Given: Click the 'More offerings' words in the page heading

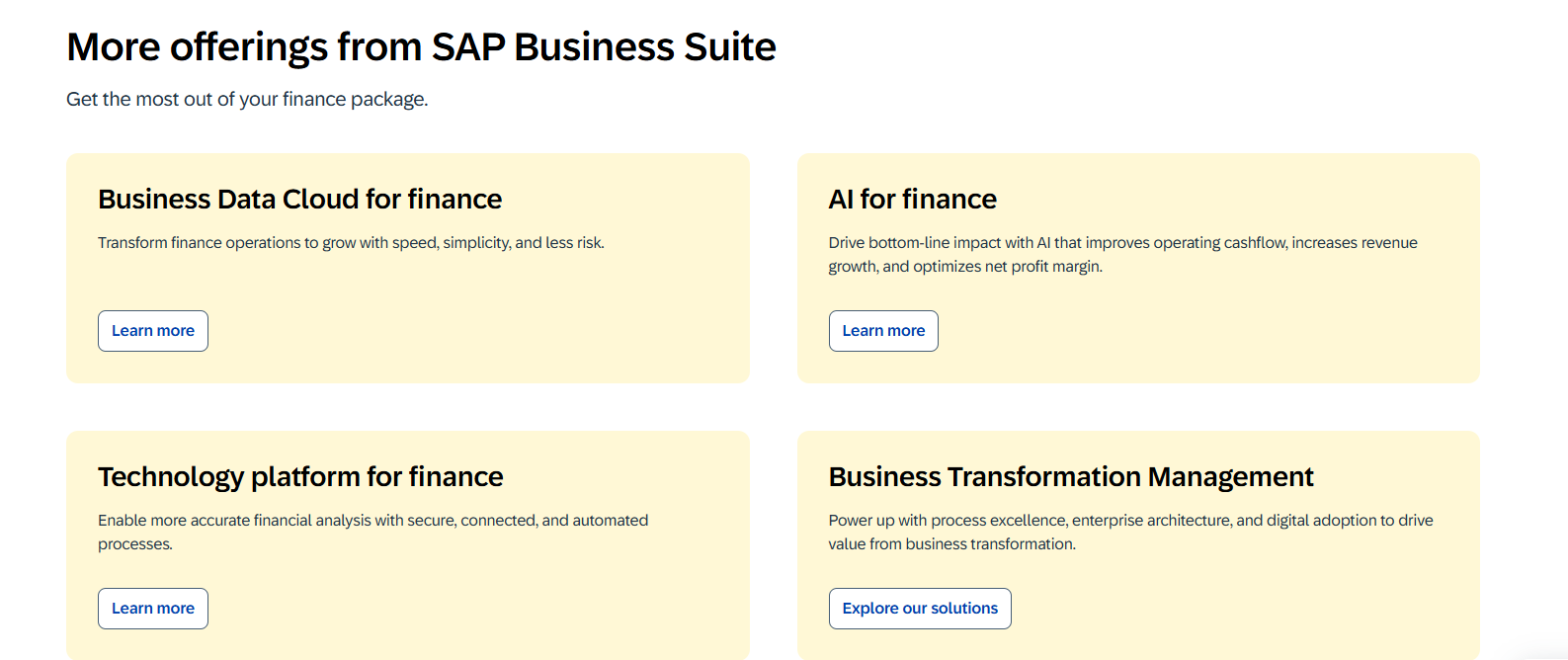Looking at the screenshot, I should pyautogui.click(x=198, y=47).
